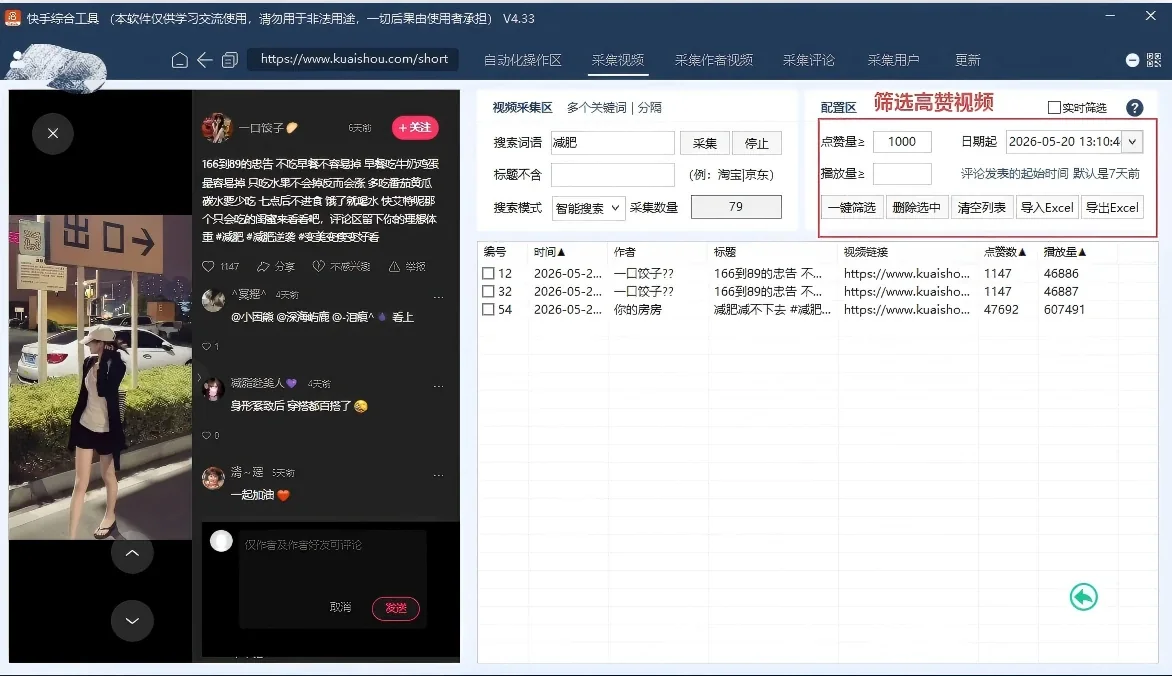Switch to 自动化操作区 tab
This screenshot has height=676, width=1172.
[x=522, y=60]
